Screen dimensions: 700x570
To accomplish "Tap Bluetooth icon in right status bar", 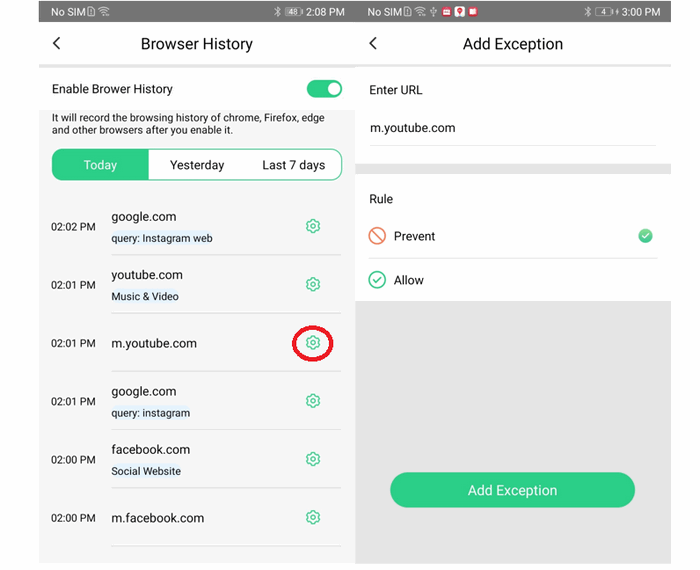I will tap(588, 12).
